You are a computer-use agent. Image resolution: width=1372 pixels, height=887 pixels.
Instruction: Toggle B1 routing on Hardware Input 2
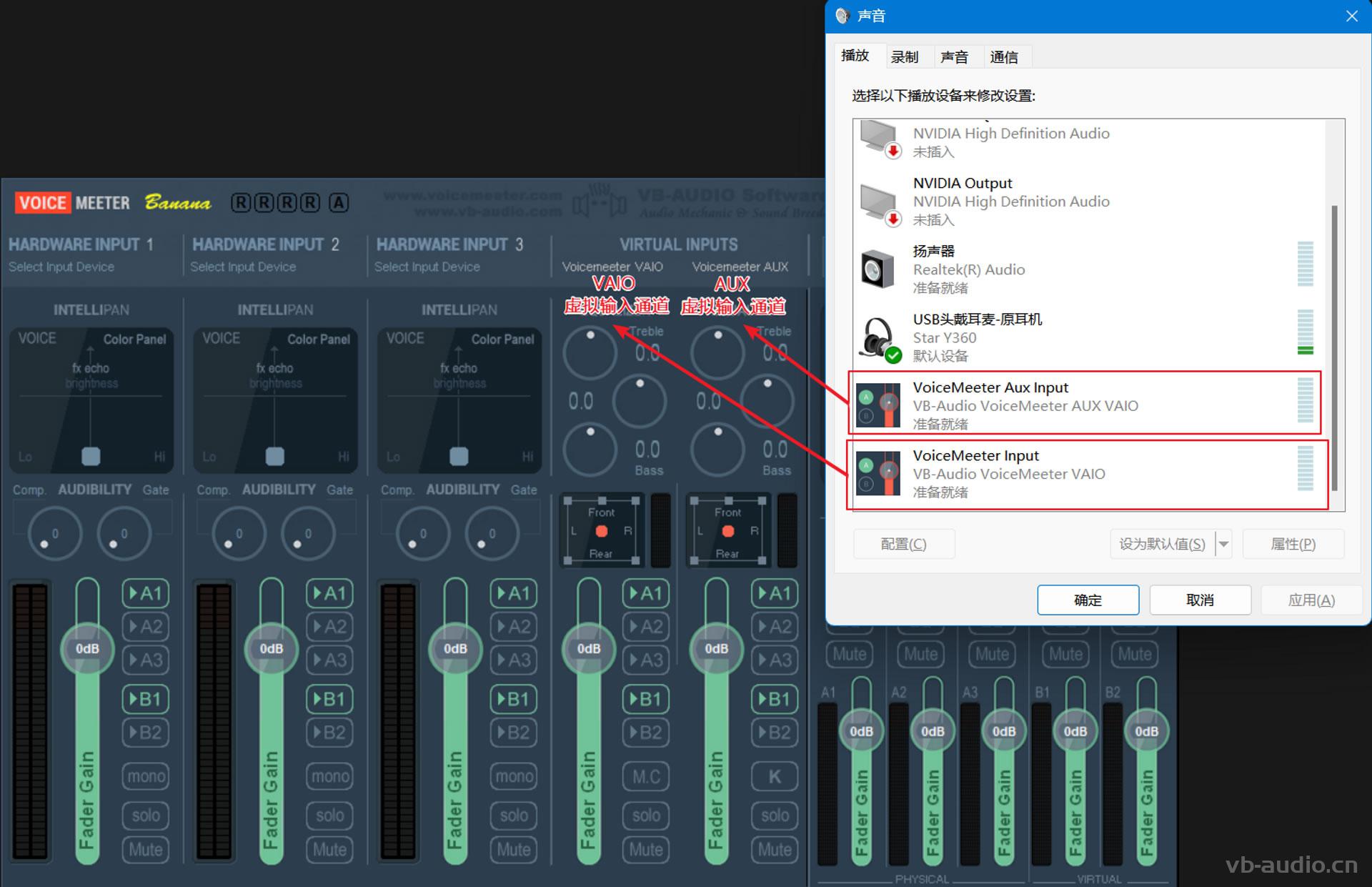pyautogui.click(x=329, y=698)
